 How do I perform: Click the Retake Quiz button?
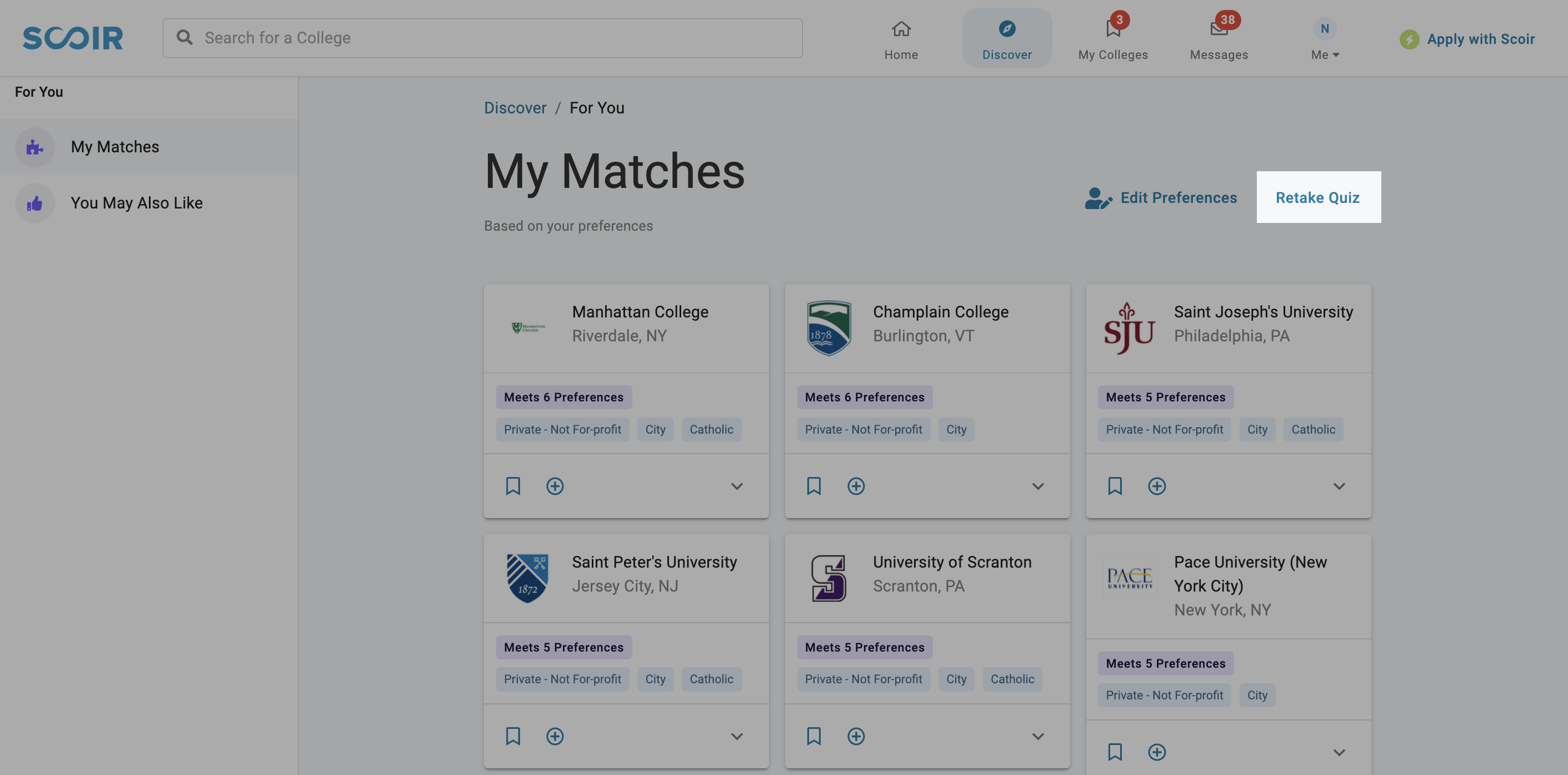coord(1318,197)
